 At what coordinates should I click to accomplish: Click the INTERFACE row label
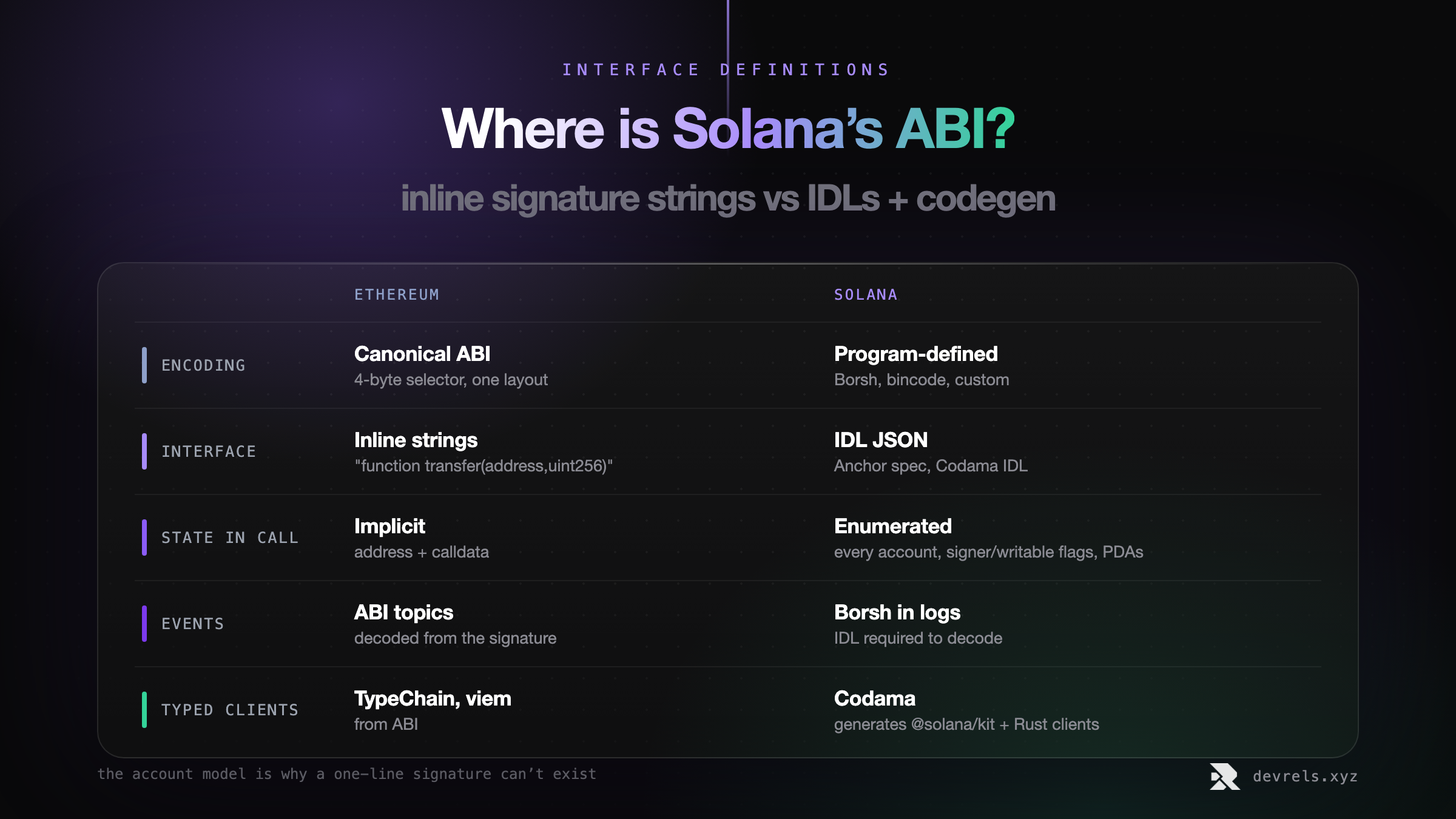click(x=209, y=451)
